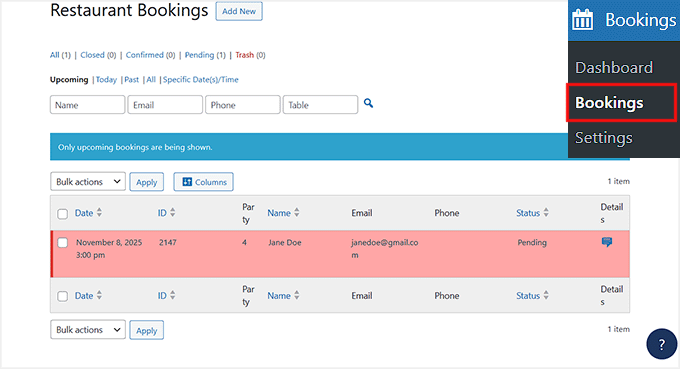680x369 pixels.
Task: Open Dashboard in the sidebar menu
Action: pos(614,68)
